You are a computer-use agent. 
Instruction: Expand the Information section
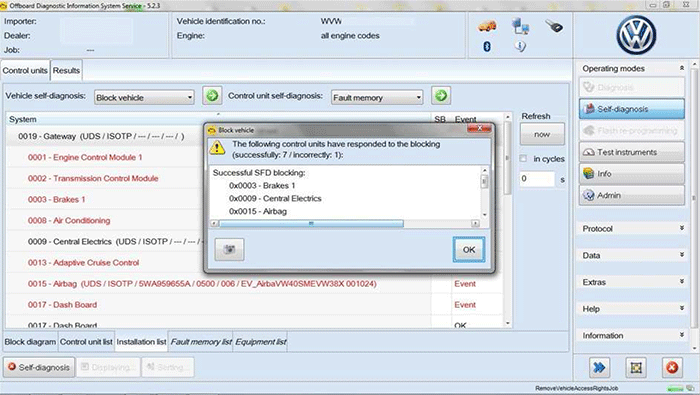click(682, 335)
